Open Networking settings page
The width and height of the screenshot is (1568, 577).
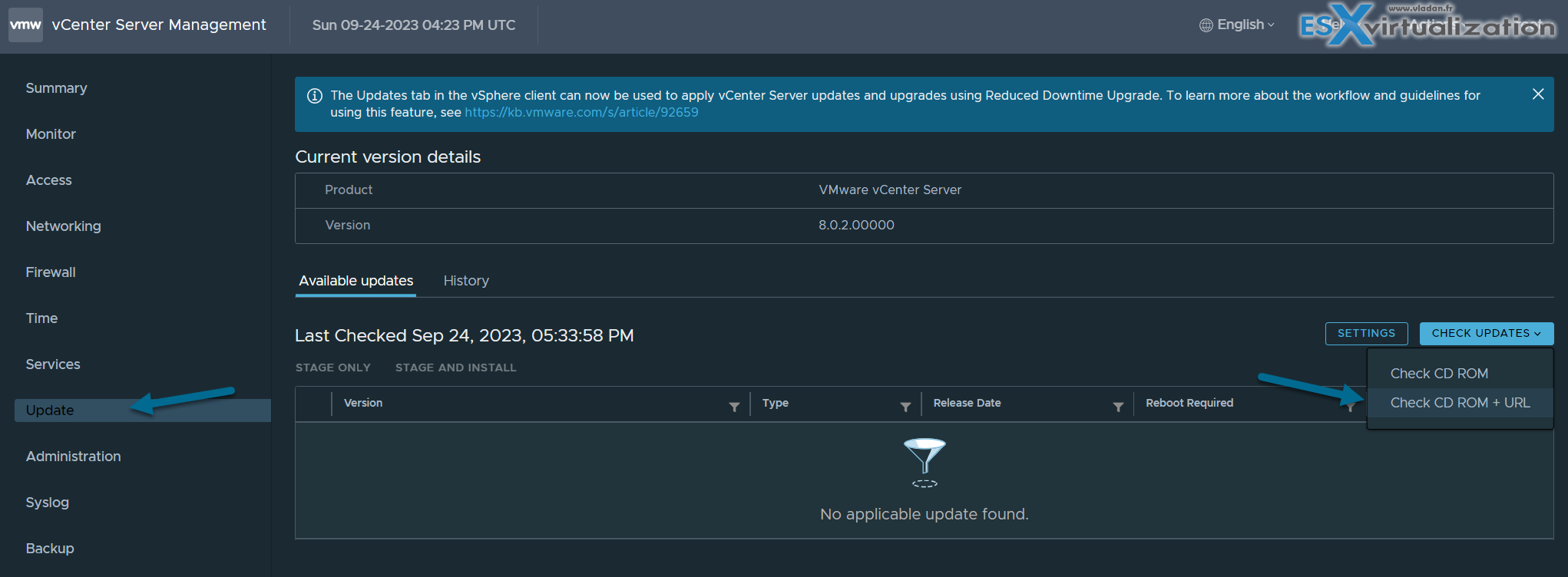(63, 226)
